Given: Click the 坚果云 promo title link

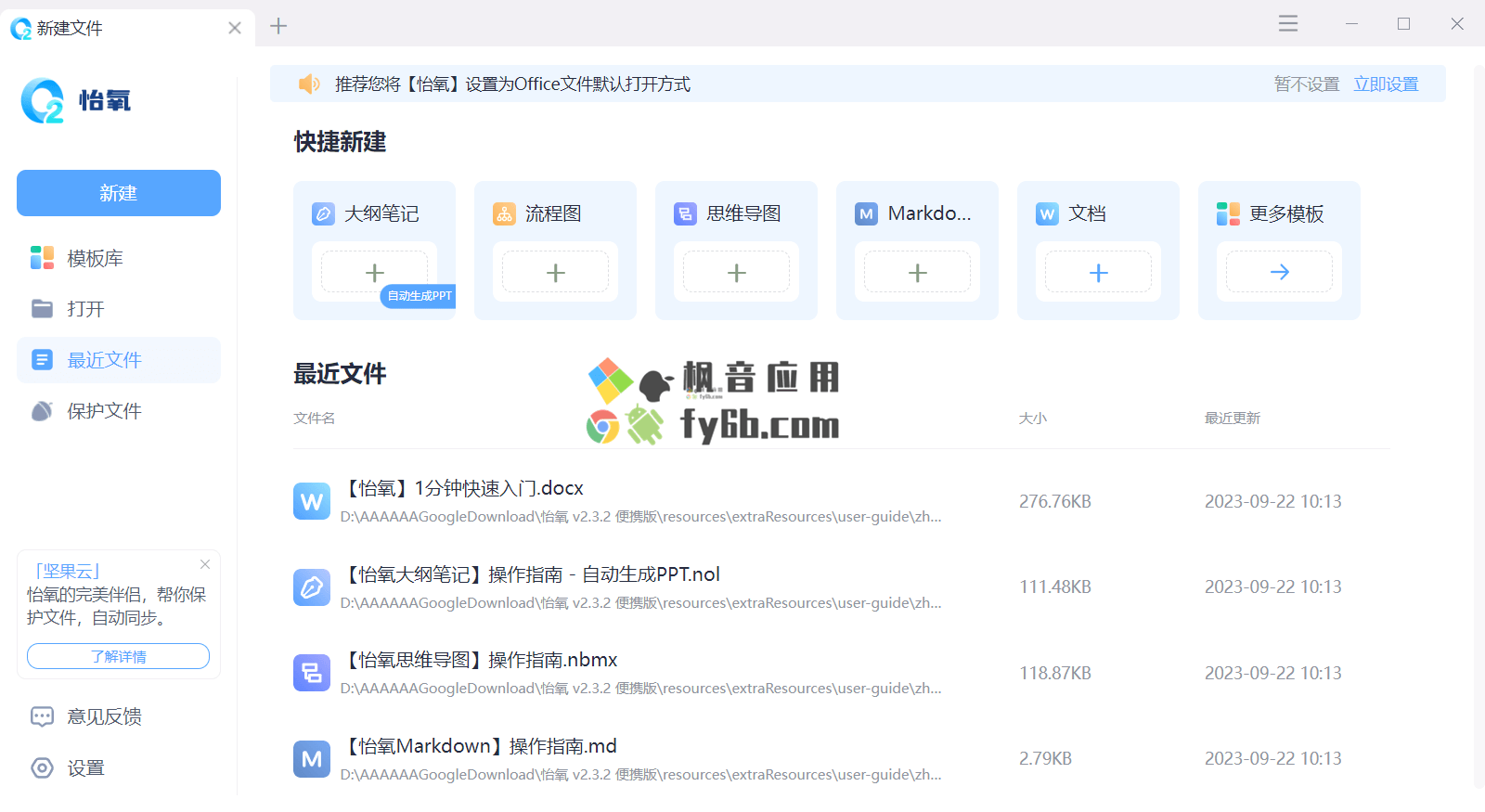Looking at the screenshot, I should tap(68, 572).
